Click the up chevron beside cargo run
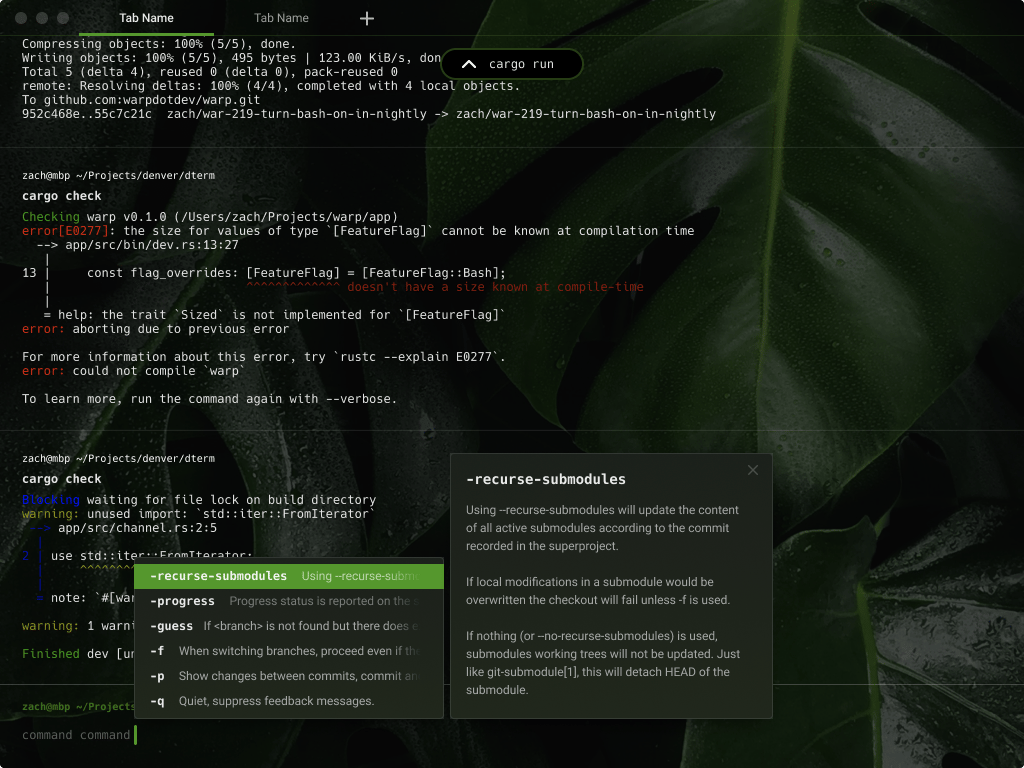Screen dimensions: 1024x768 [468, 64]
